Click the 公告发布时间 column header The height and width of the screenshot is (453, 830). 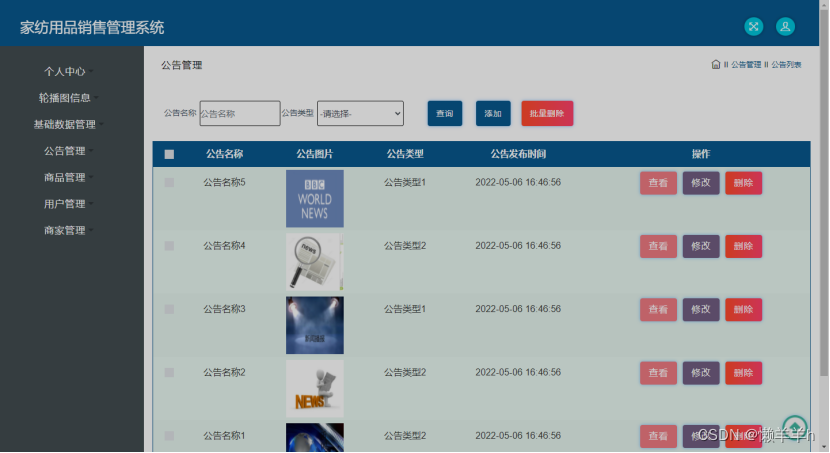[518, 154]
